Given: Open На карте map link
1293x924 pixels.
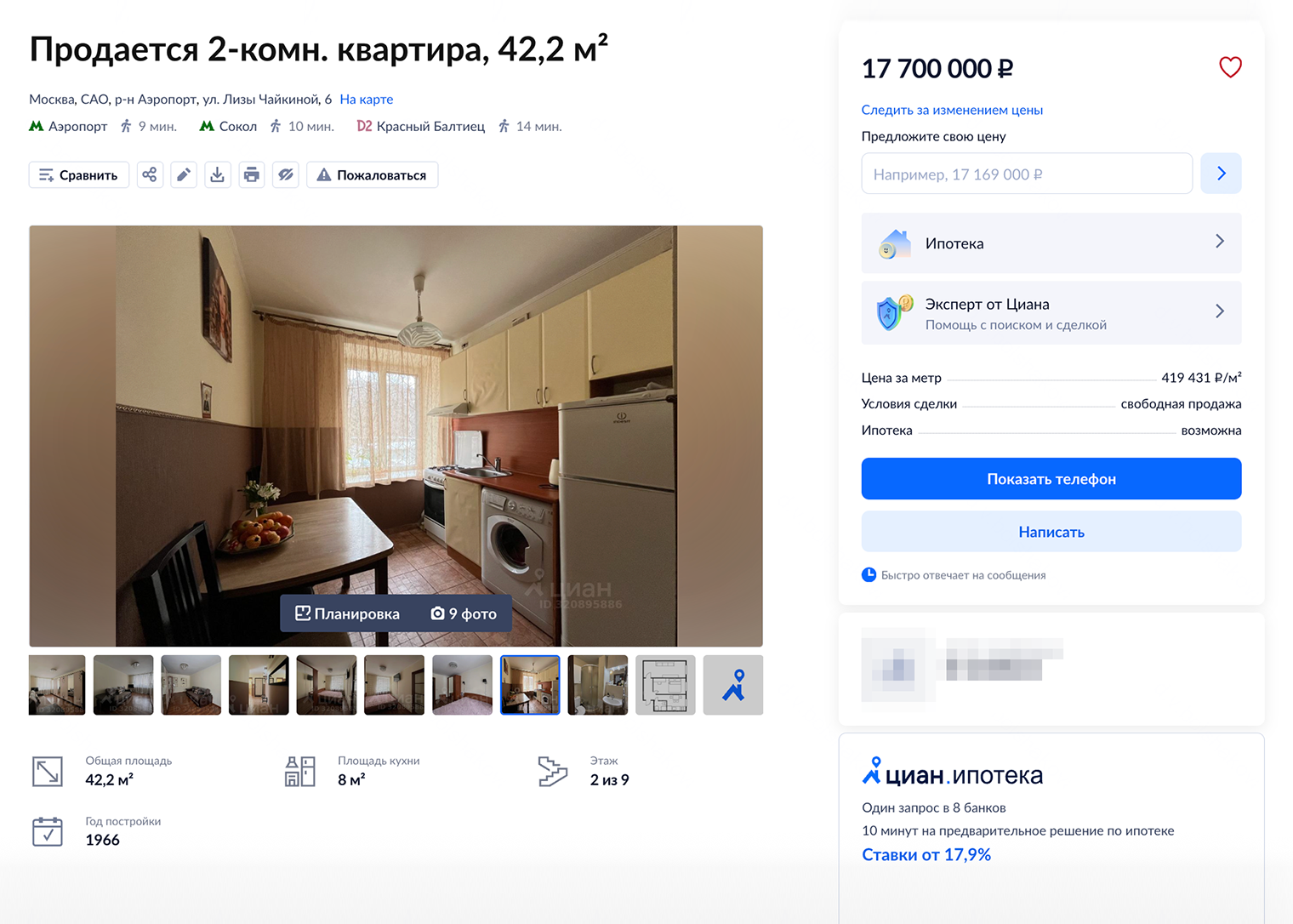Looking at the screenshot, I should pyautogui.click(x=367, y=100).
